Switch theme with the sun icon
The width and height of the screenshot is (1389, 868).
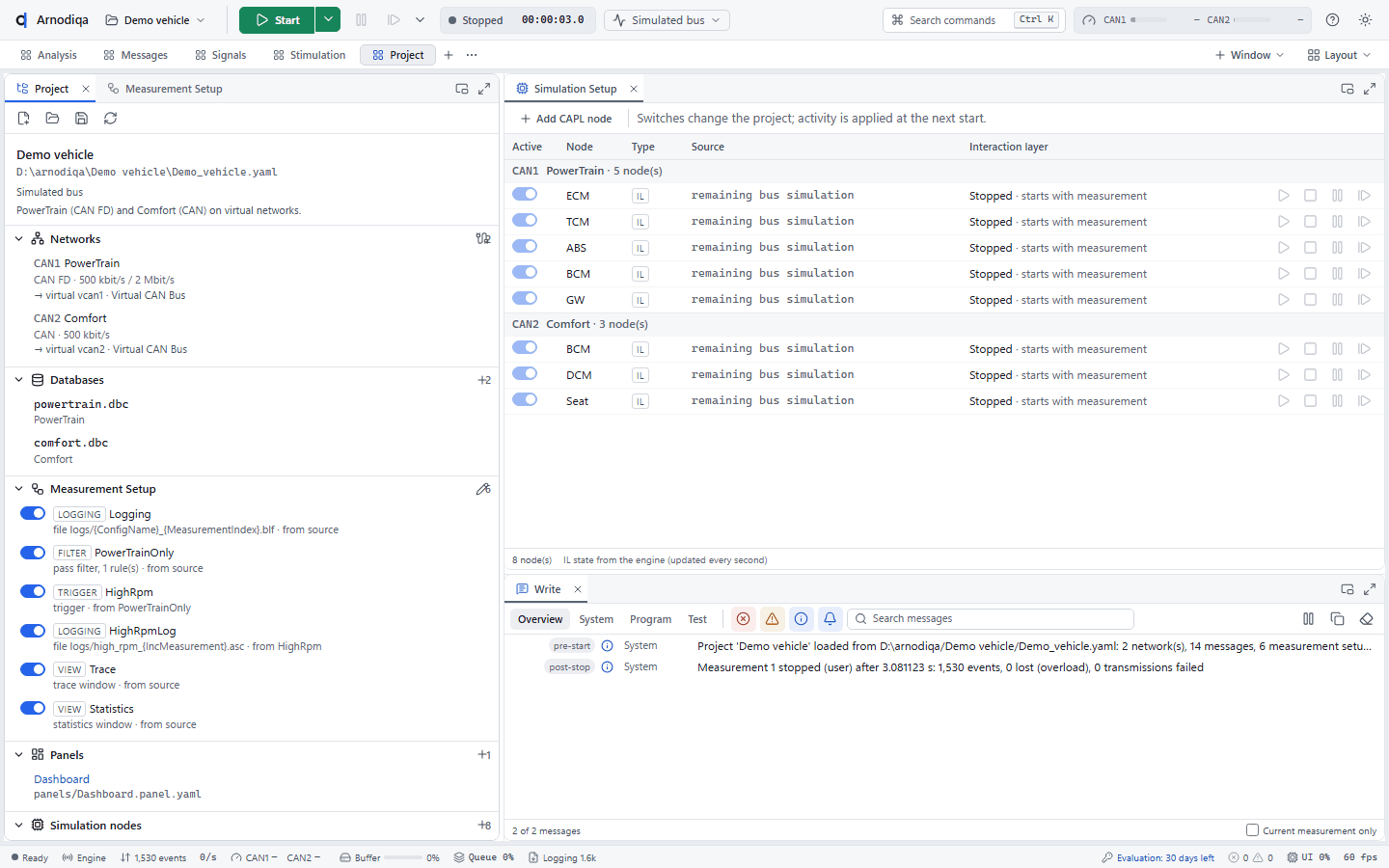click(1366, 19)
